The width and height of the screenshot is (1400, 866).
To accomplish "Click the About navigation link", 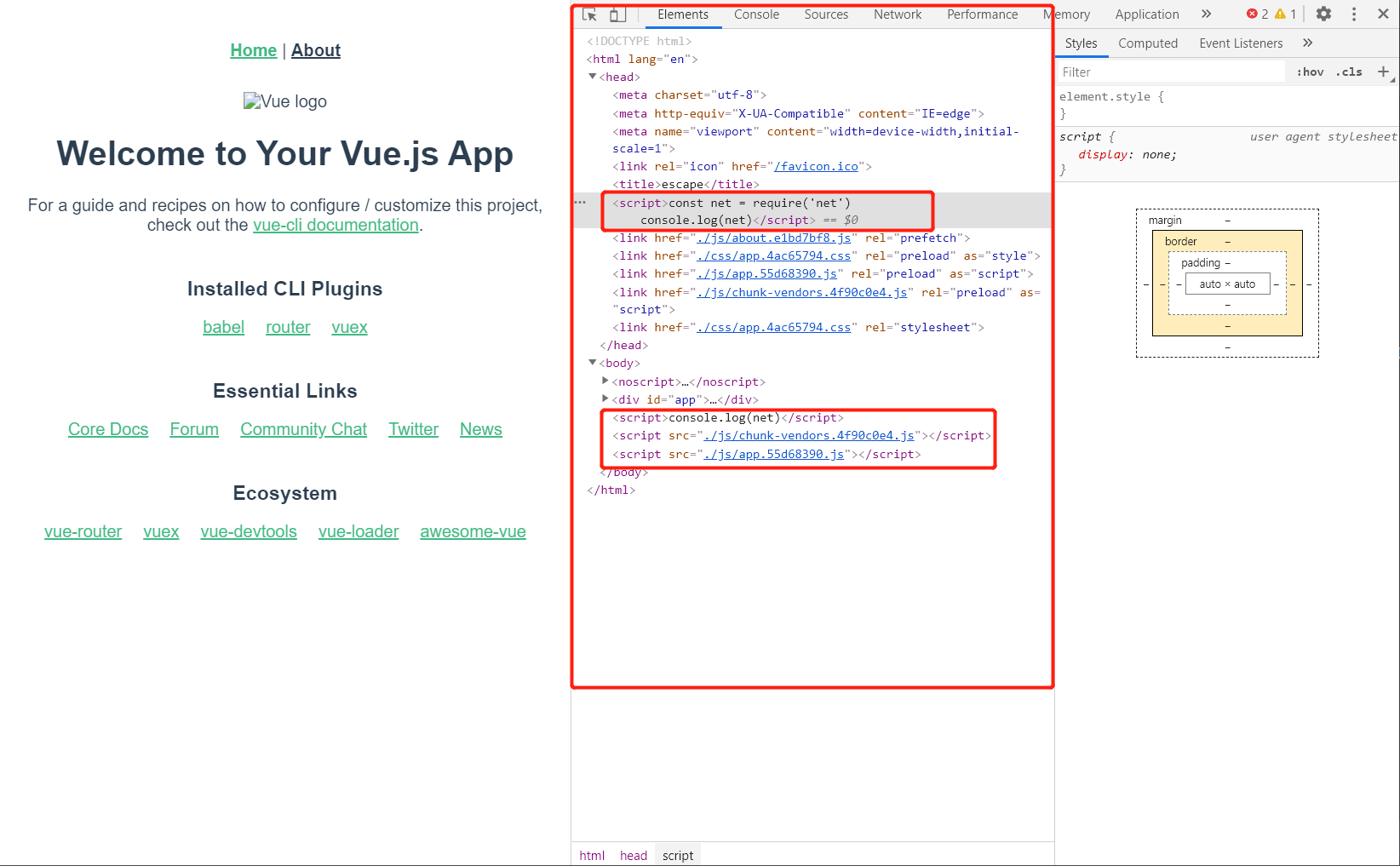I will (316, 50).
